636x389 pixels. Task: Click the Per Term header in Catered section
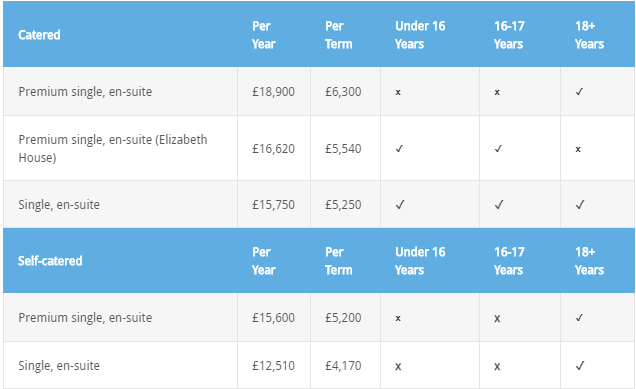click(338, 35)
